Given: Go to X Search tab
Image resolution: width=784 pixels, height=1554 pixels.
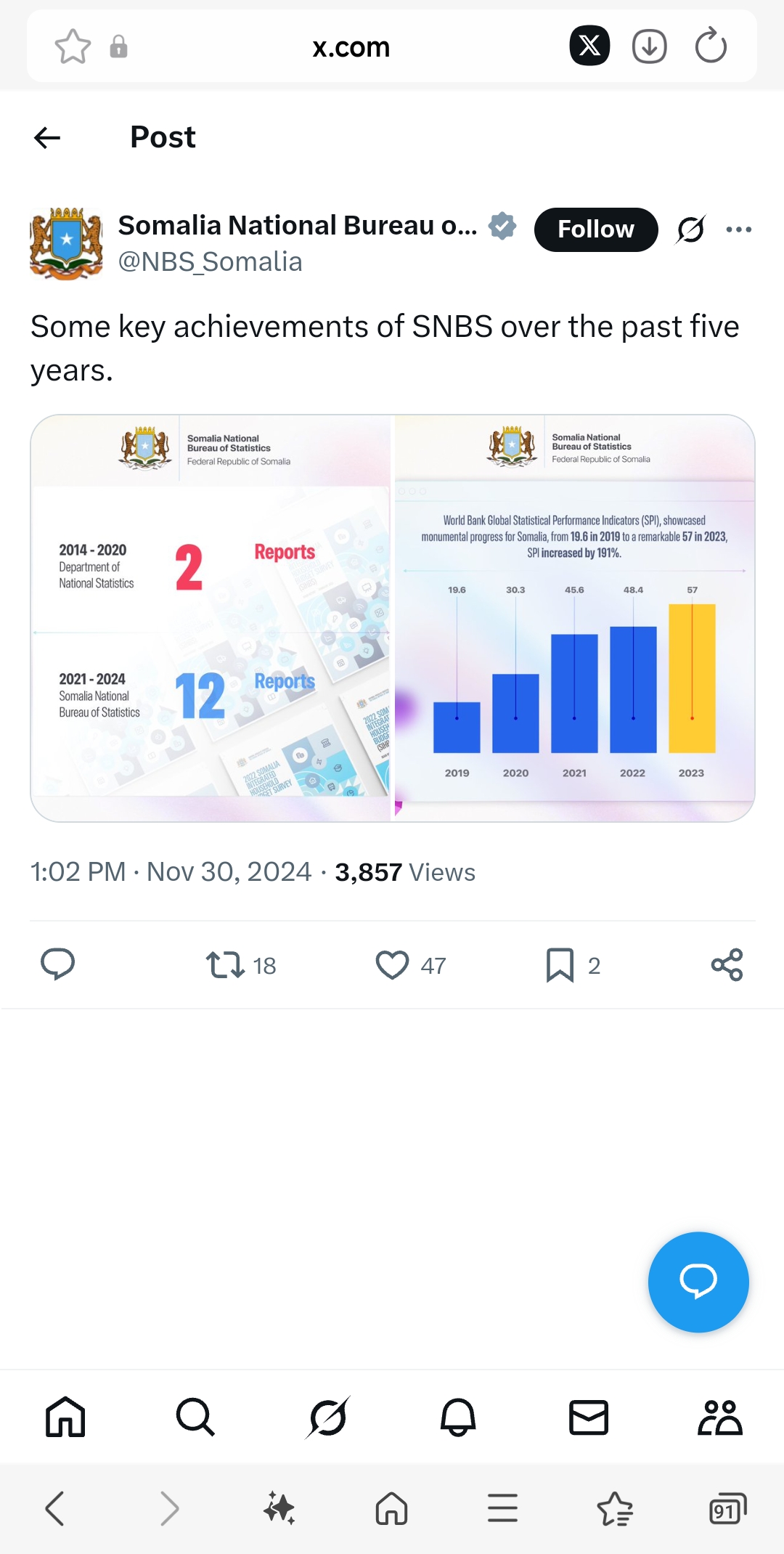Looking at the screenshot, I should click(x=195, y=1417).
